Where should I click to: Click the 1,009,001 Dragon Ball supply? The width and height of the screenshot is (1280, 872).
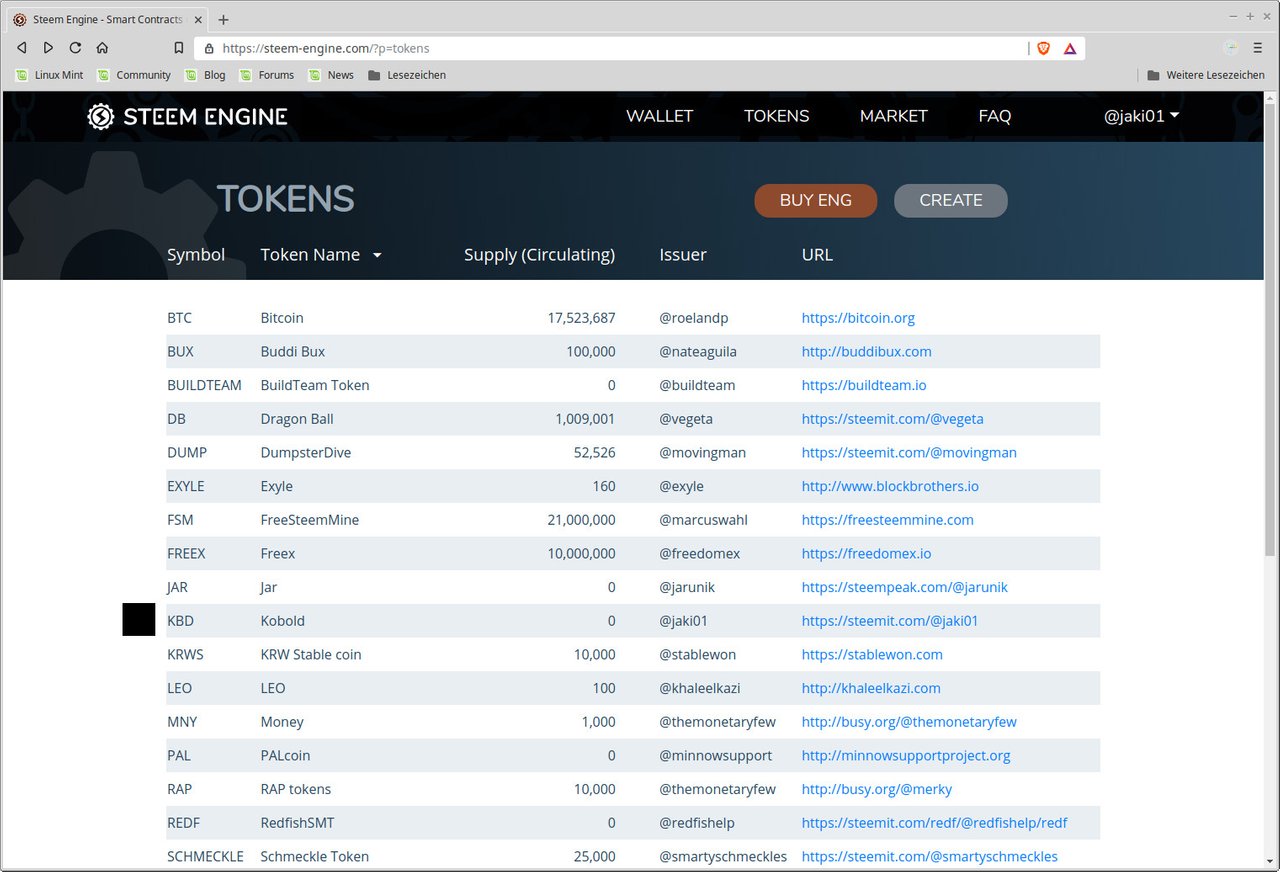point(585,419)
